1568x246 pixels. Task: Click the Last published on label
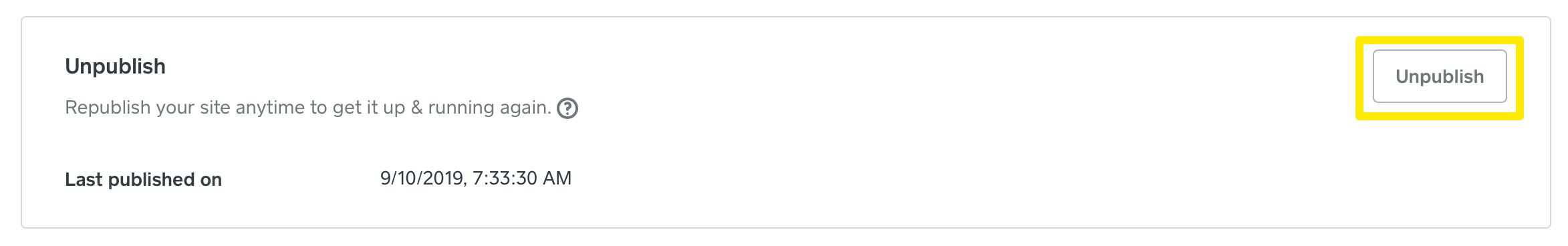coord(143,179)
